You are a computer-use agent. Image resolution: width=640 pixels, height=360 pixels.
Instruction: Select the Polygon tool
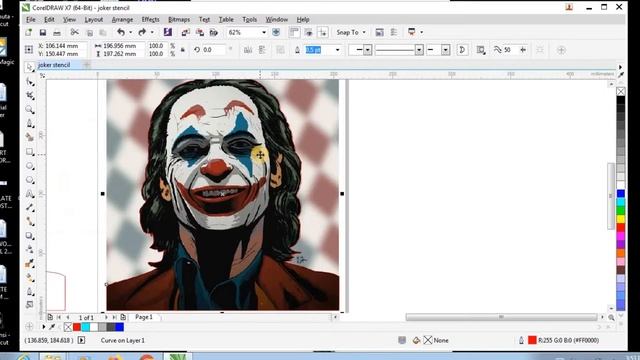[30, 180]
